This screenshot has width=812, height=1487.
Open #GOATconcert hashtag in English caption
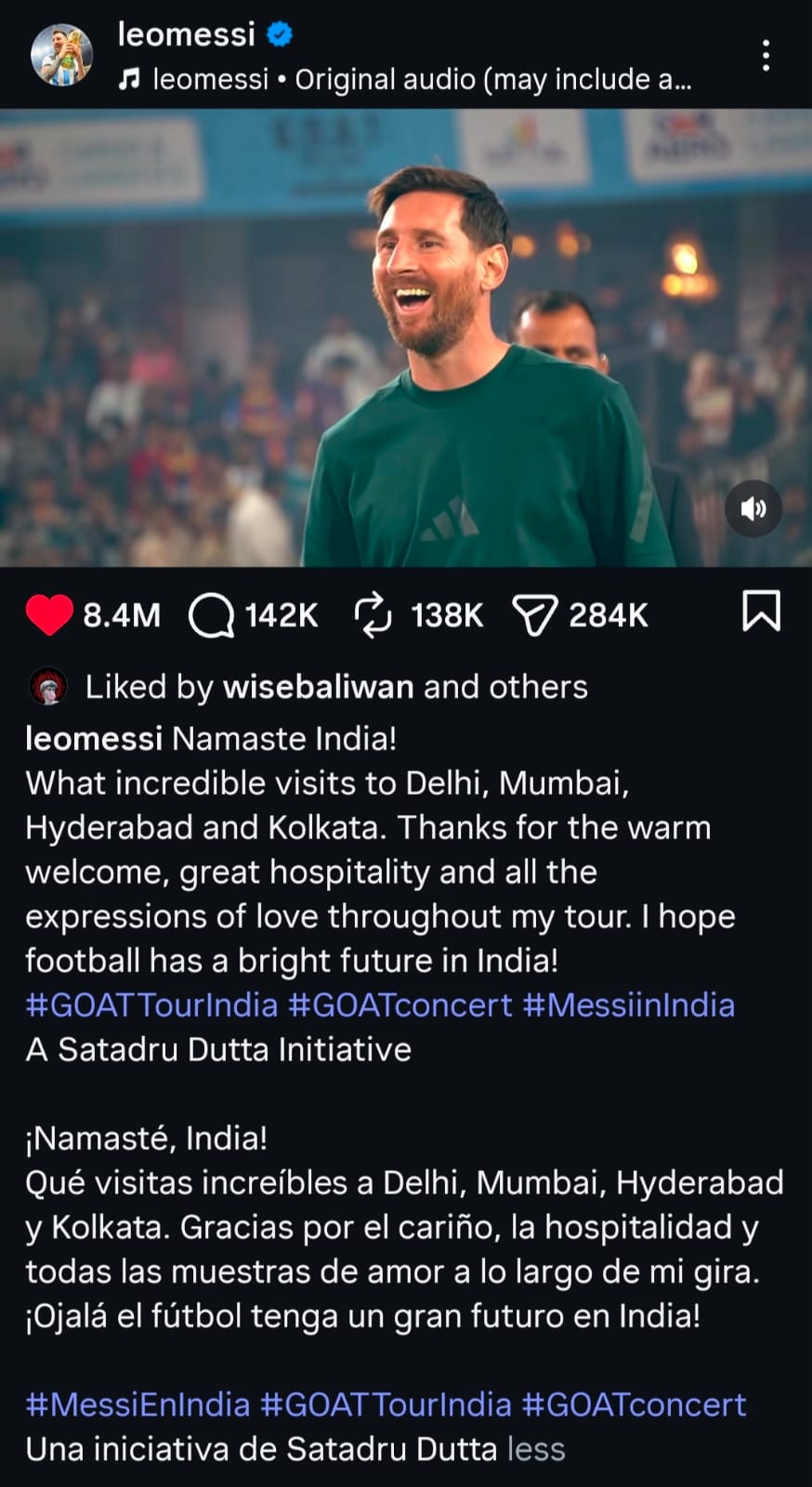399,1005
